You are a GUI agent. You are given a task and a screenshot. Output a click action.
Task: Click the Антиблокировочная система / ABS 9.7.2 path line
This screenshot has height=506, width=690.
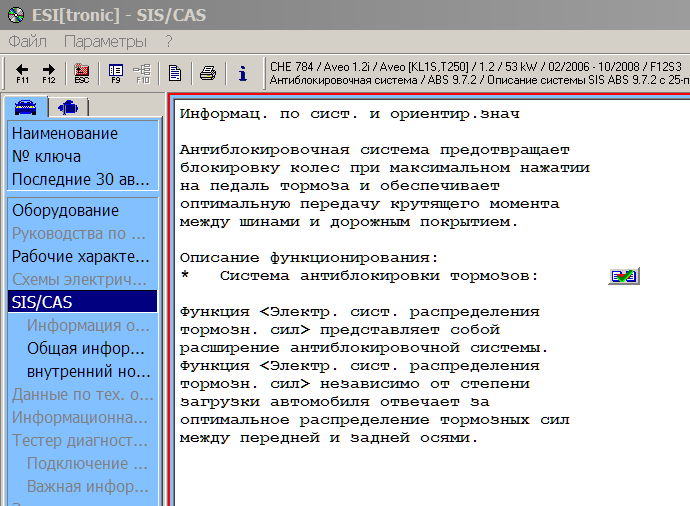(480, 80)
